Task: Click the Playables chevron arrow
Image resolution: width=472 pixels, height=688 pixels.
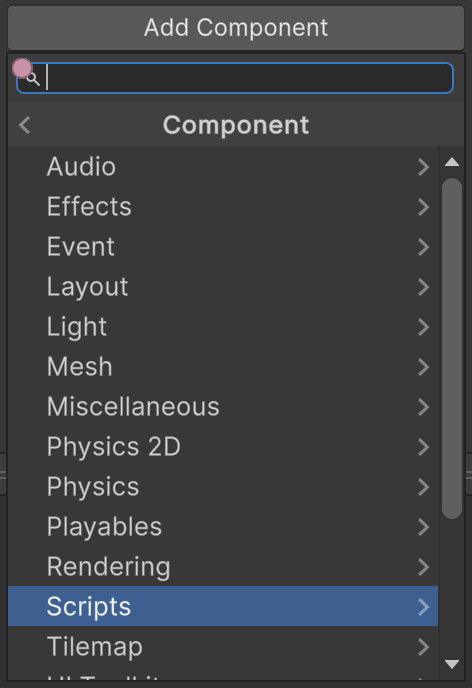Action: 423,527
